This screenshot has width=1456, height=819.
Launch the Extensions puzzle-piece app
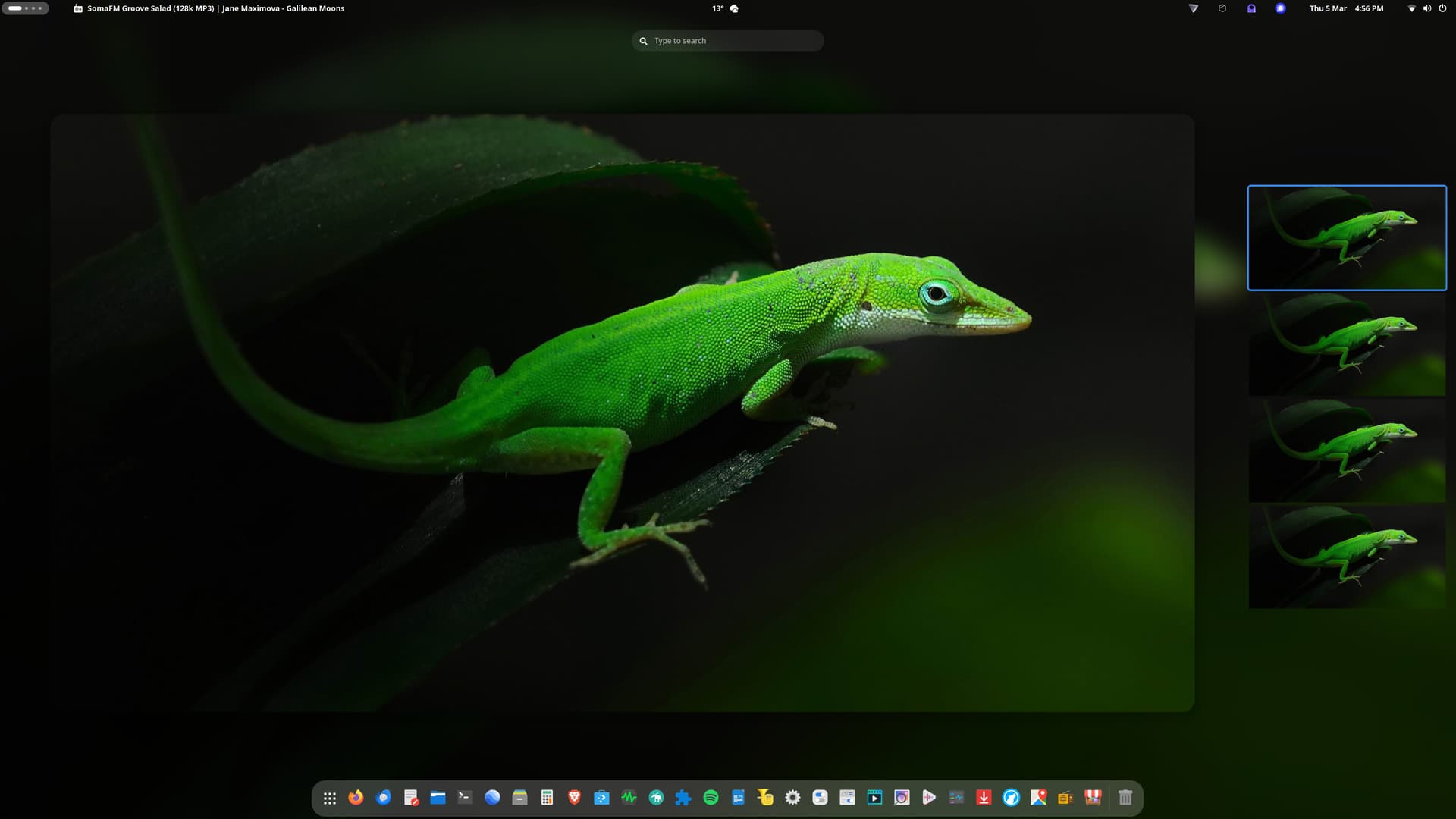(x=683, y=798)
